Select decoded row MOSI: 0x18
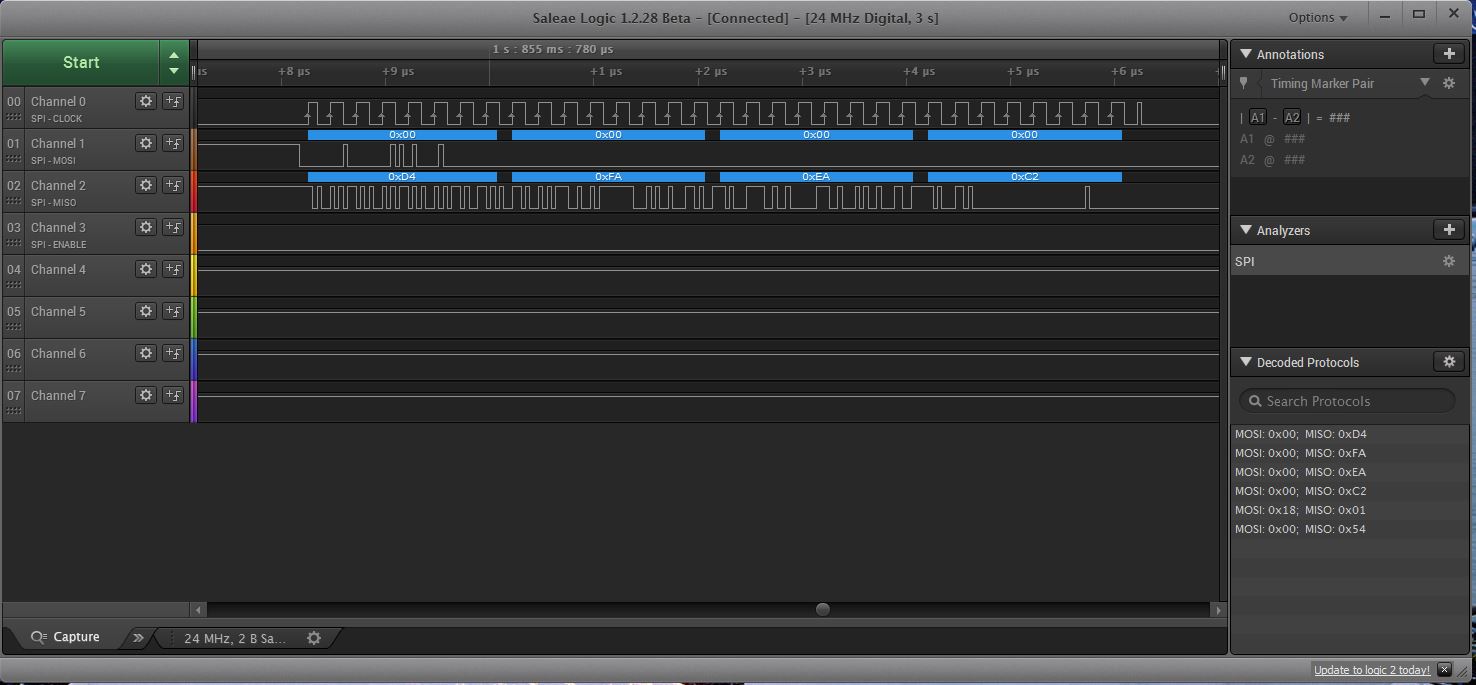The image size is (1476, 685). [1350, 510]
